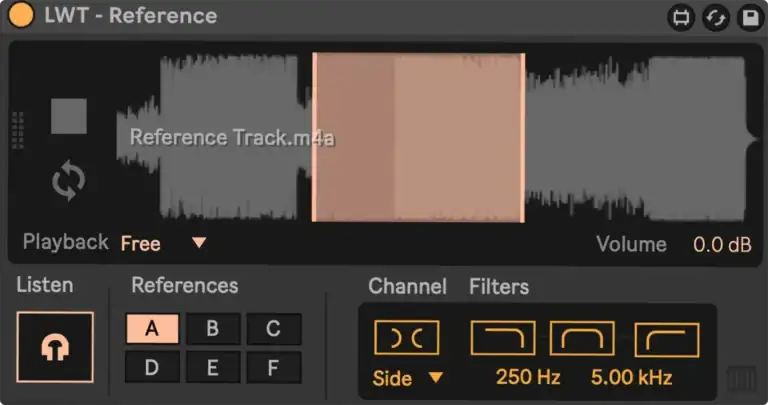The height and width of the screenshot is (405, 768).
Task: Click the Side channel mode label
Action: click(x=392, y=378)
